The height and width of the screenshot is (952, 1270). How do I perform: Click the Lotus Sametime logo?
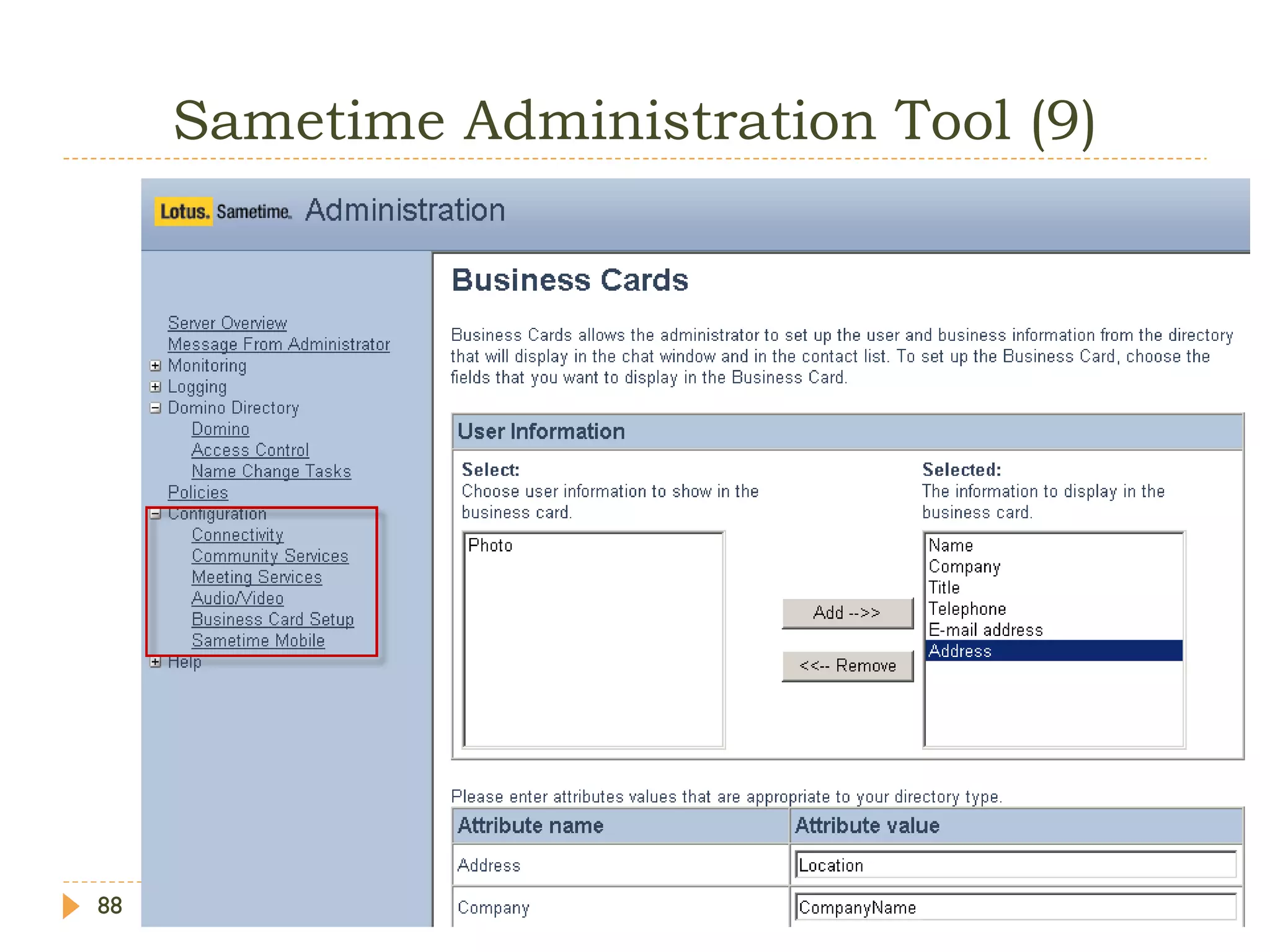click(x=223, y=211)
